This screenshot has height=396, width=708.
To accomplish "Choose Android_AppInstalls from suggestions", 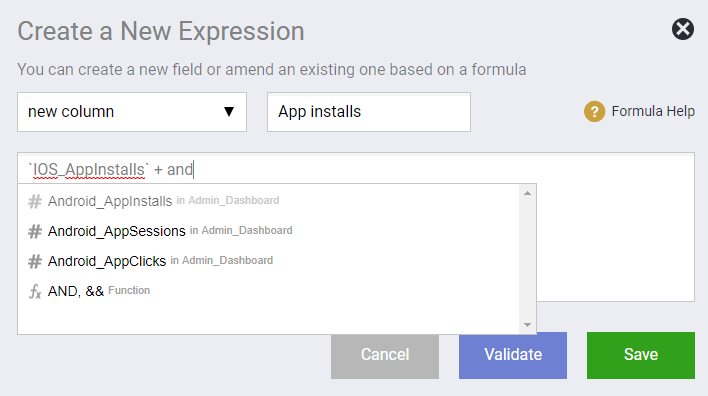I will [x=268, y=201].
